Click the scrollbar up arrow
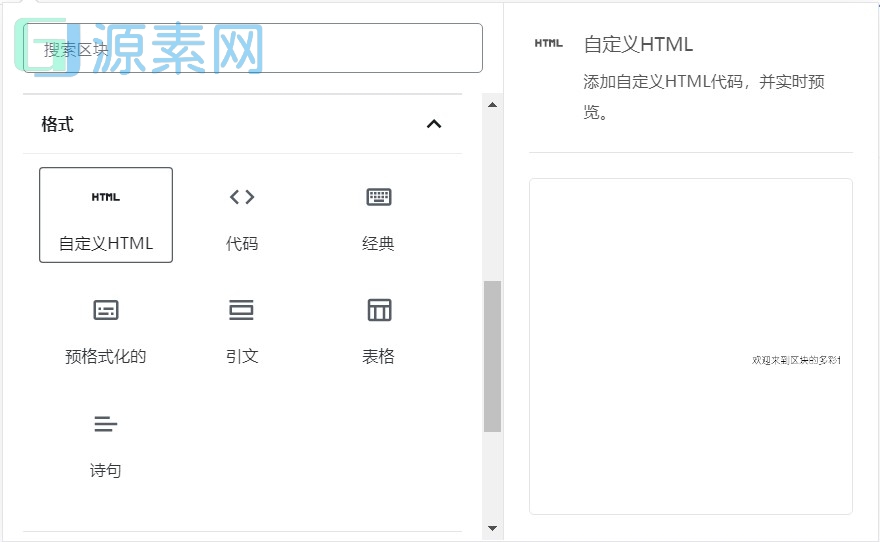Viewport: 880px width, 542px height. click(x=492, y=105)
